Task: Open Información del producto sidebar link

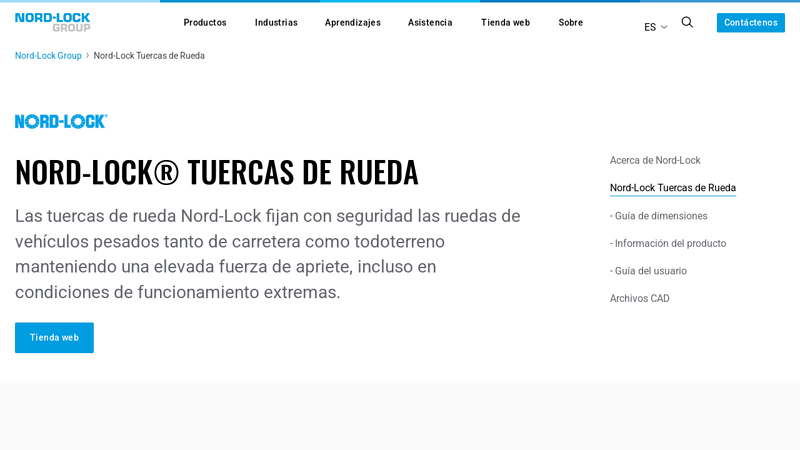Action: pos(668,243)
